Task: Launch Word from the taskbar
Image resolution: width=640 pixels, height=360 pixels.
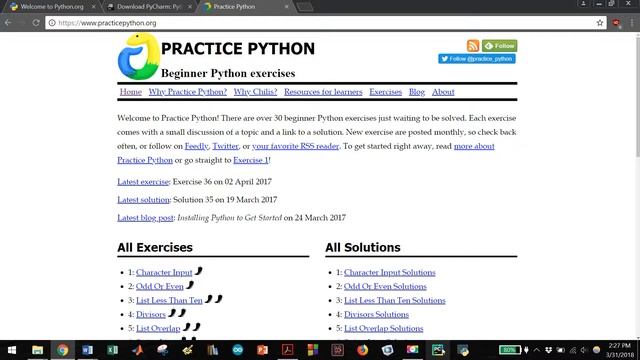Action: point(87,350)
